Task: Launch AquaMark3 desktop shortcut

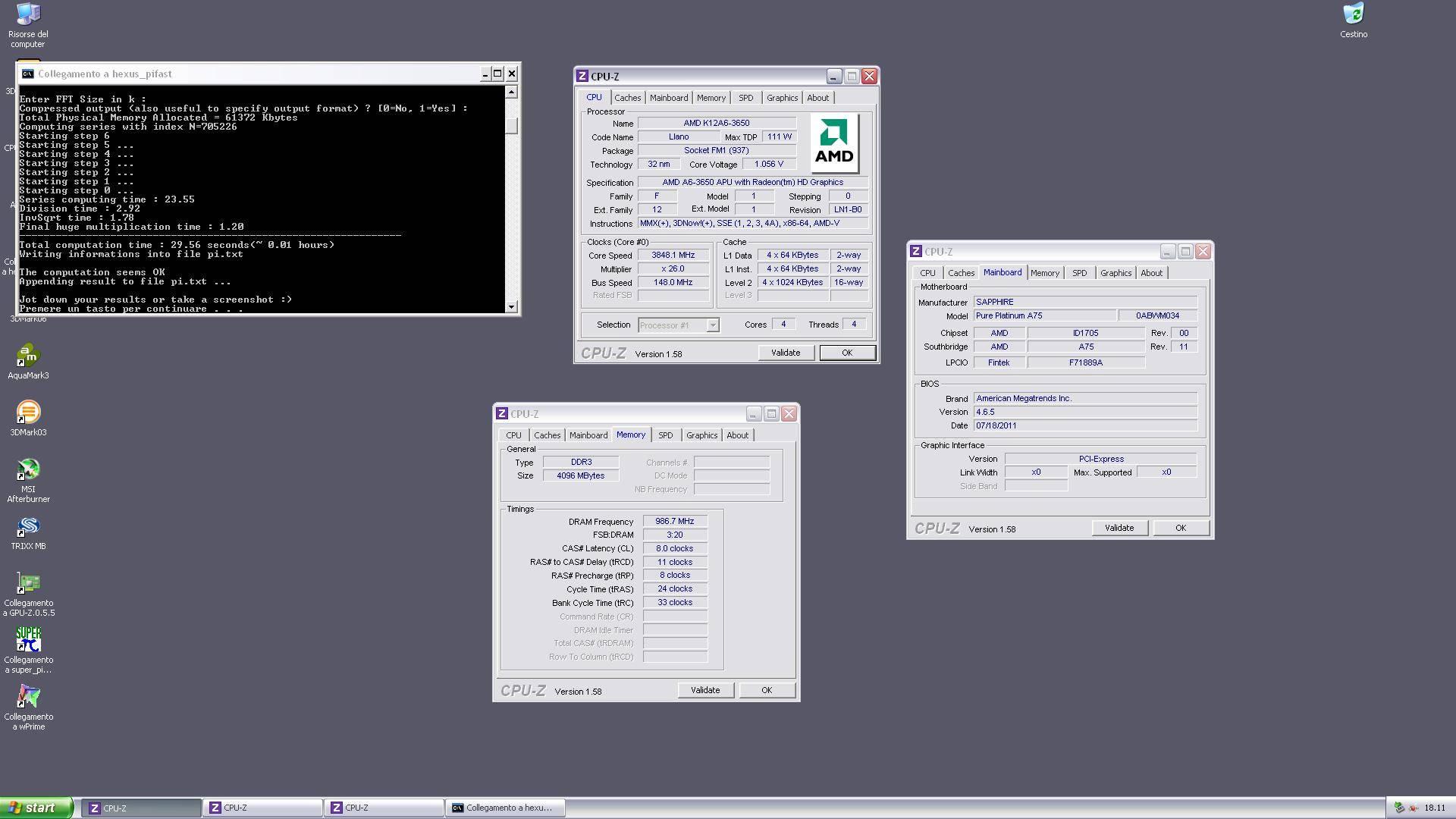Action: click(x=28, y=362)
